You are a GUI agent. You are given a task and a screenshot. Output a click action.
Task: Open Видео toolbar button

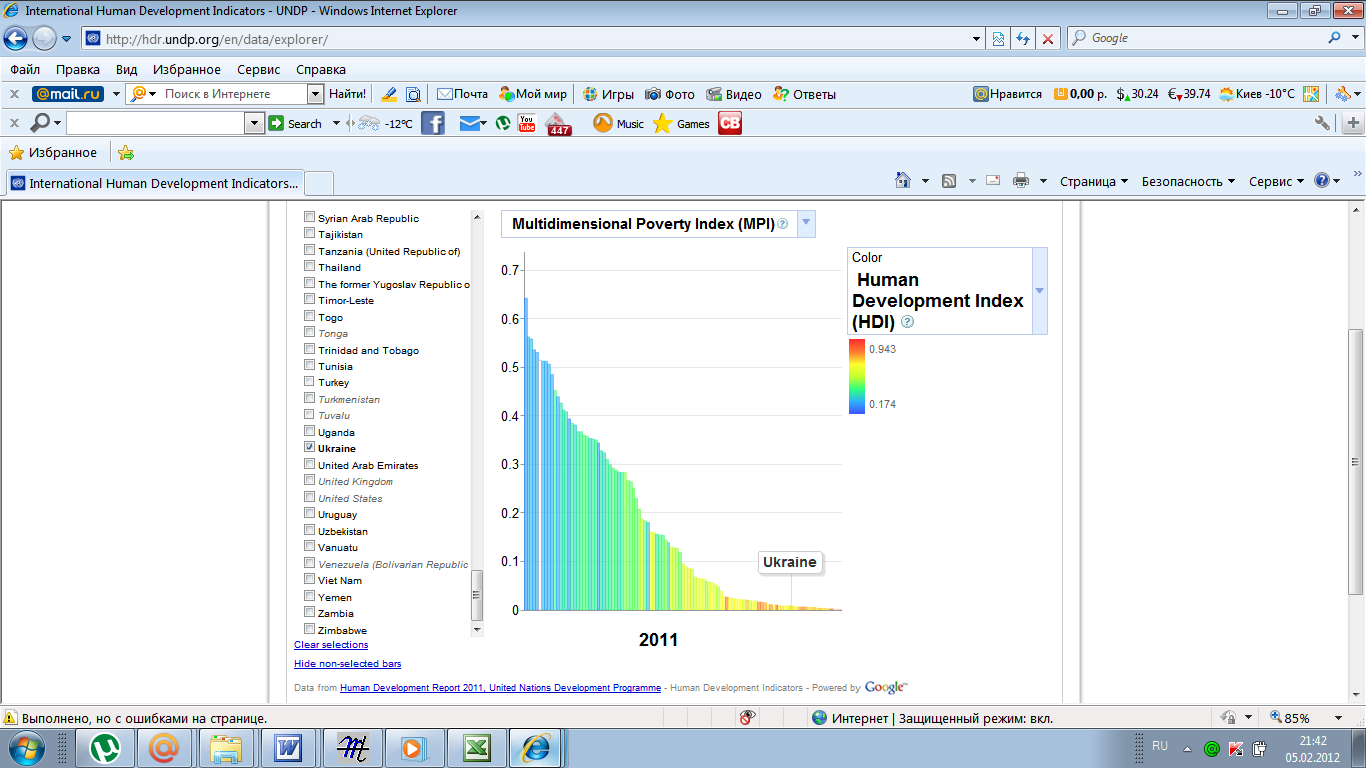tap(733, 94)
